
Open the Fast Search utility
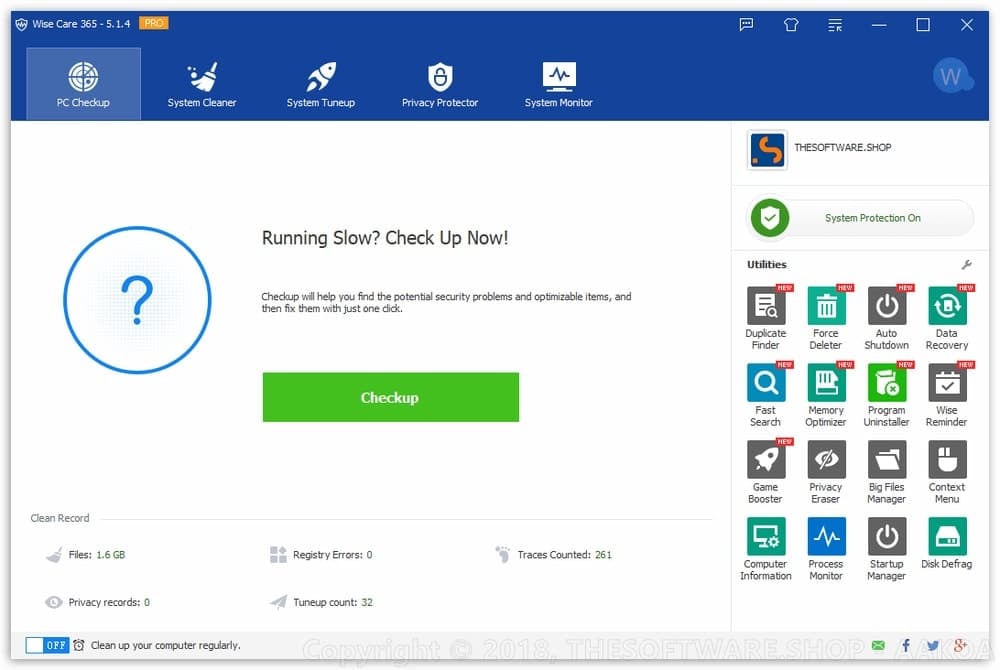click(x=765, y=395)
